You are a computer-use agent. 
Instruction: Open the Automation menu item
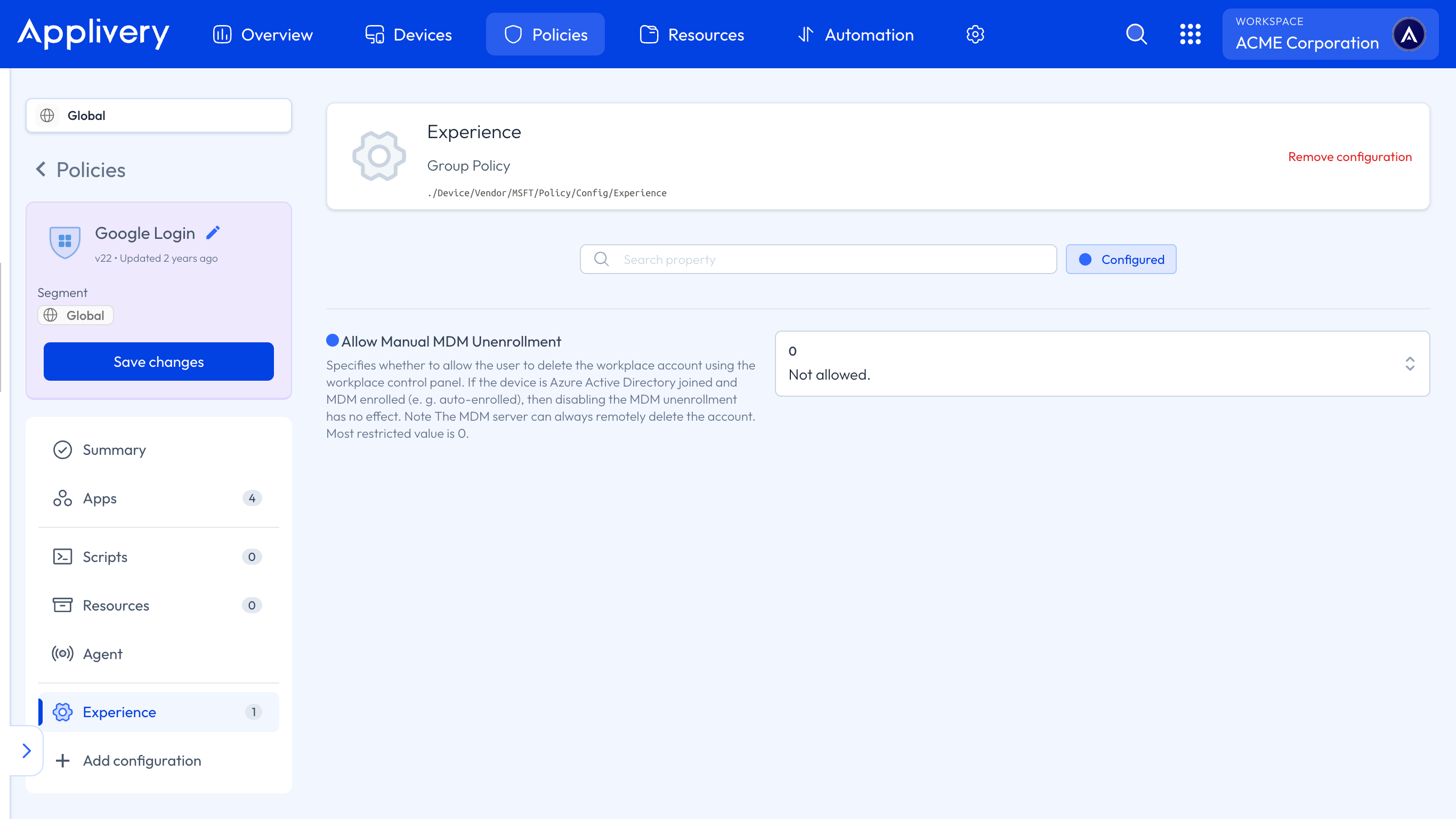(x=856, y=35)
